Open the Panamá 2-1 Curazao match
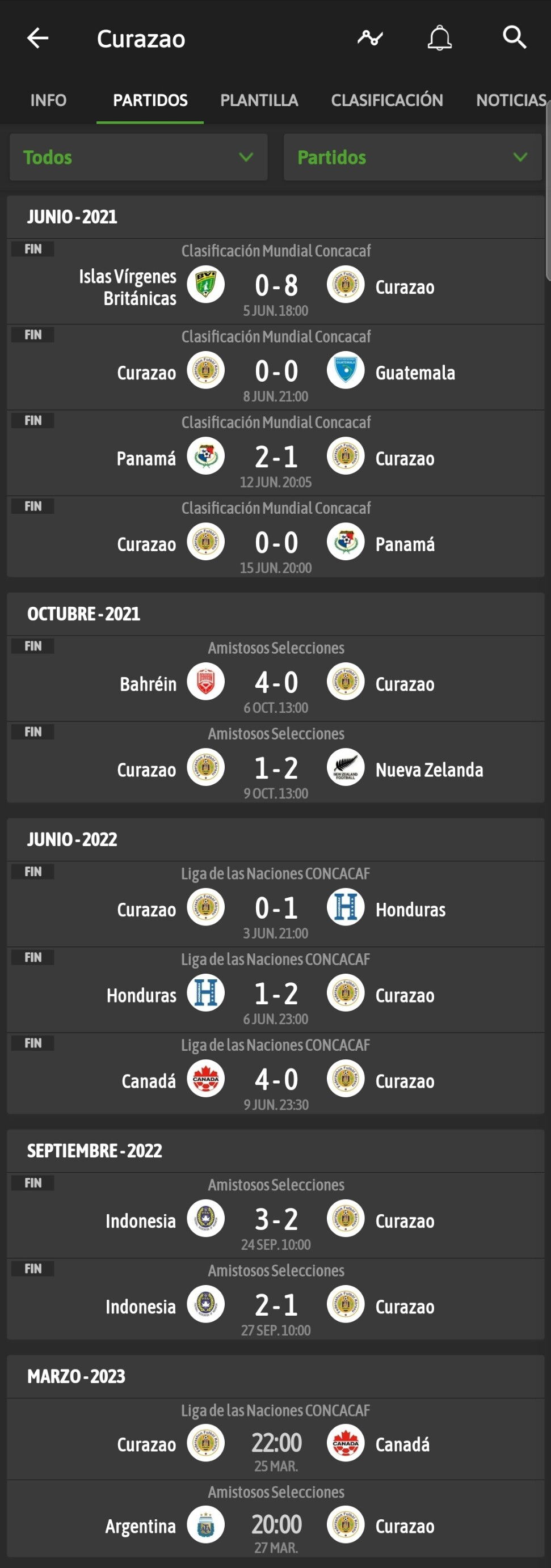Viewport: 551px width, 1568px height. pyautogui.click(x=276, y=457)
